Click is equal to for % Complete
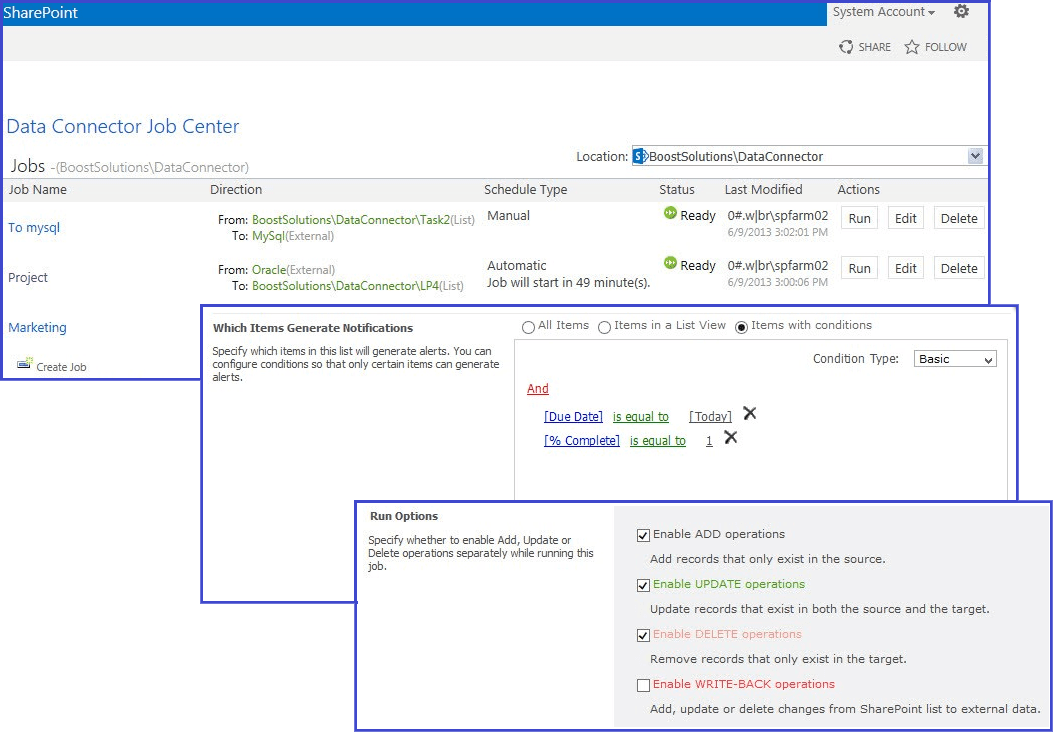Viewport: 1053px width, 732px height. (x=657, y=441)
